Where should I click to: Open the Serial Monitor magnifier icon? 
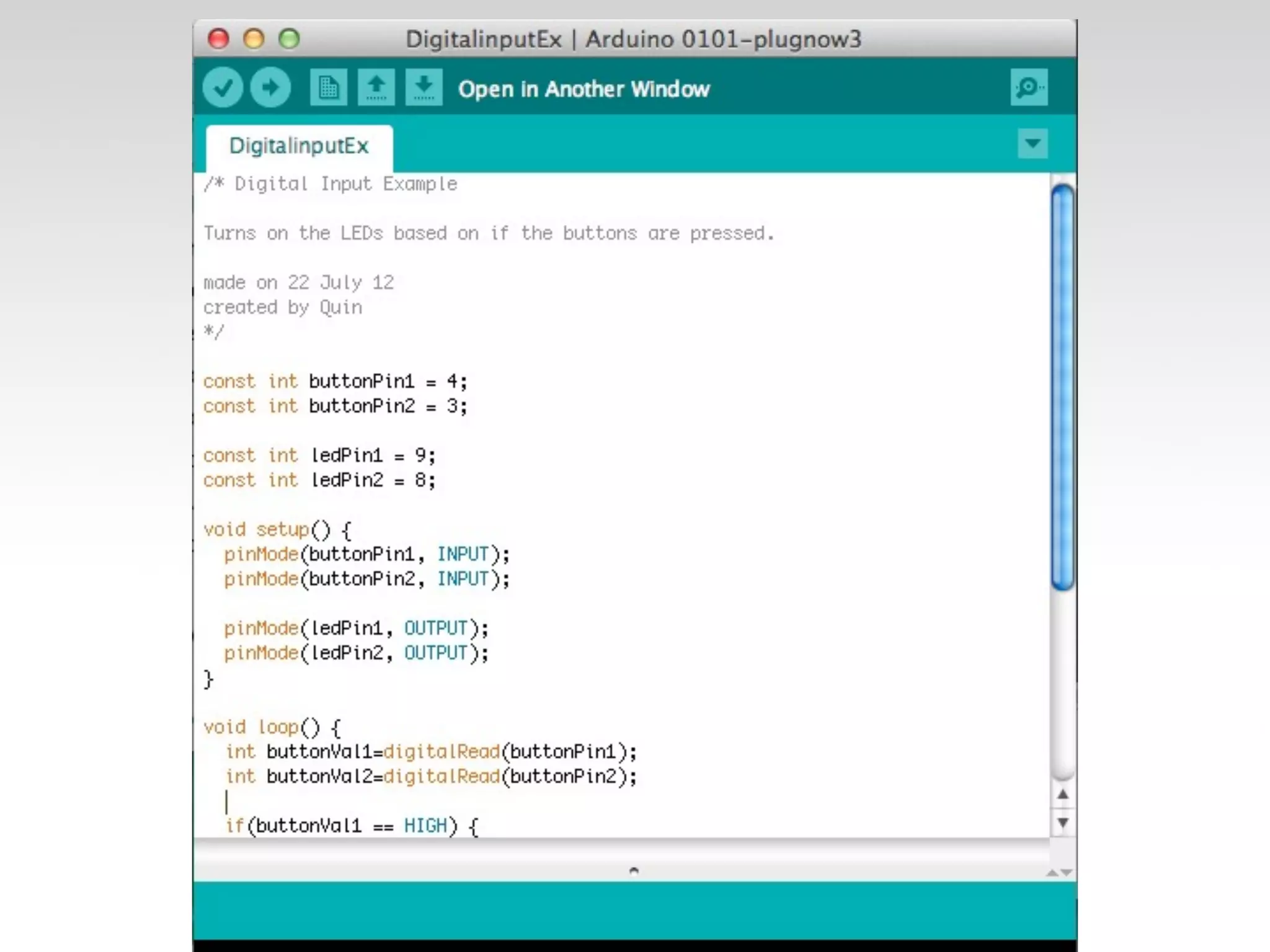pos(1029,88)
